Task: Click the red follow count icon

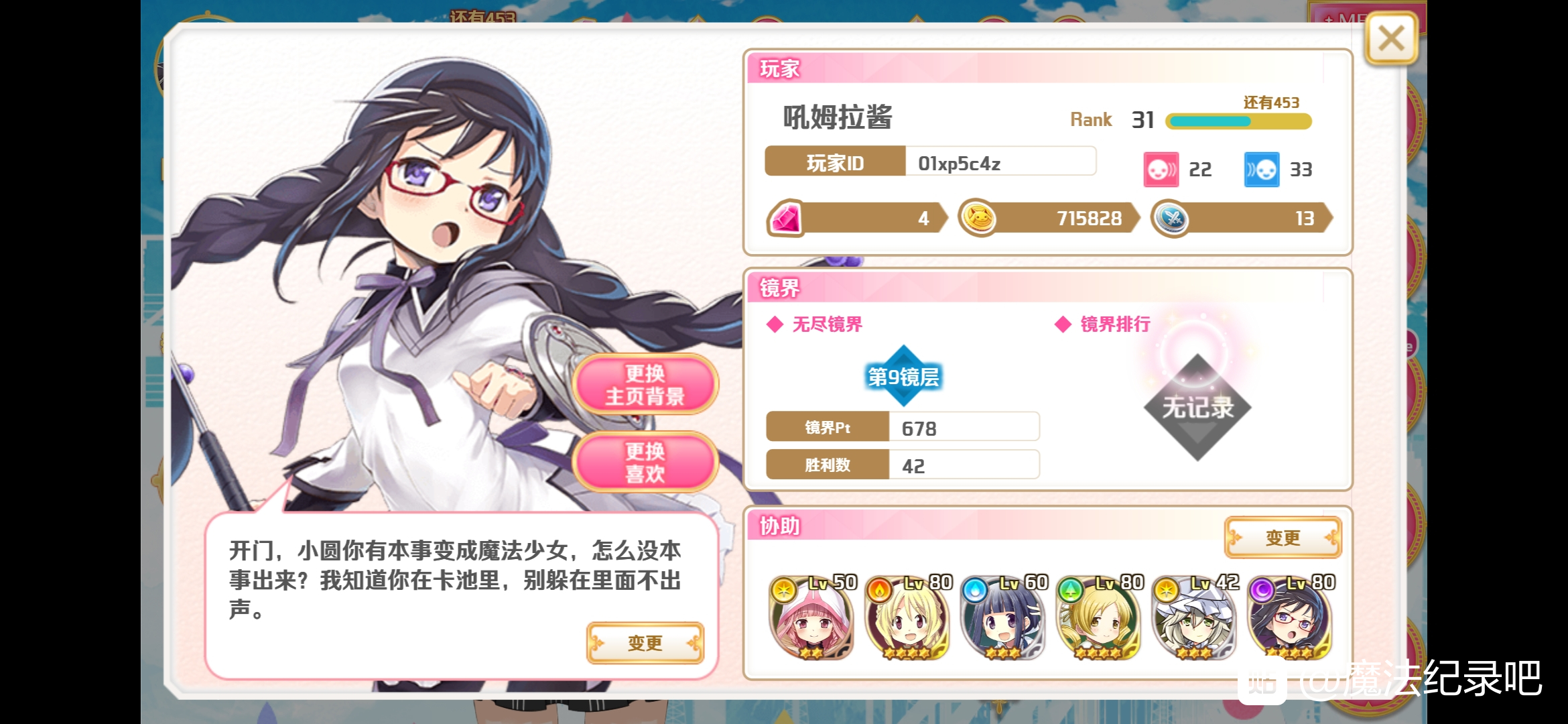Action: (1161, 170)
